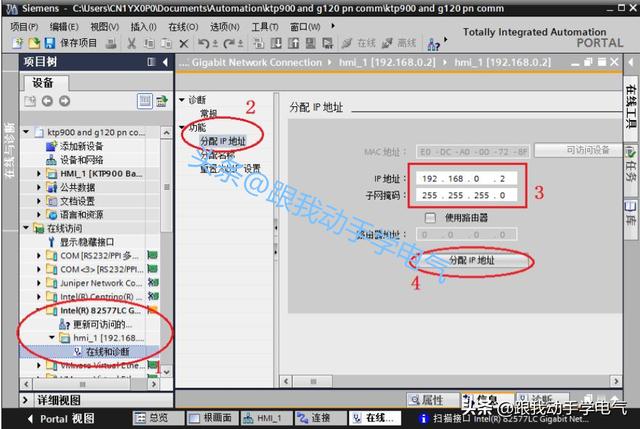Collapse the hmi_1 [192.168... tree node
Screen dimensions: 640x429
click(x=52, y=338)
